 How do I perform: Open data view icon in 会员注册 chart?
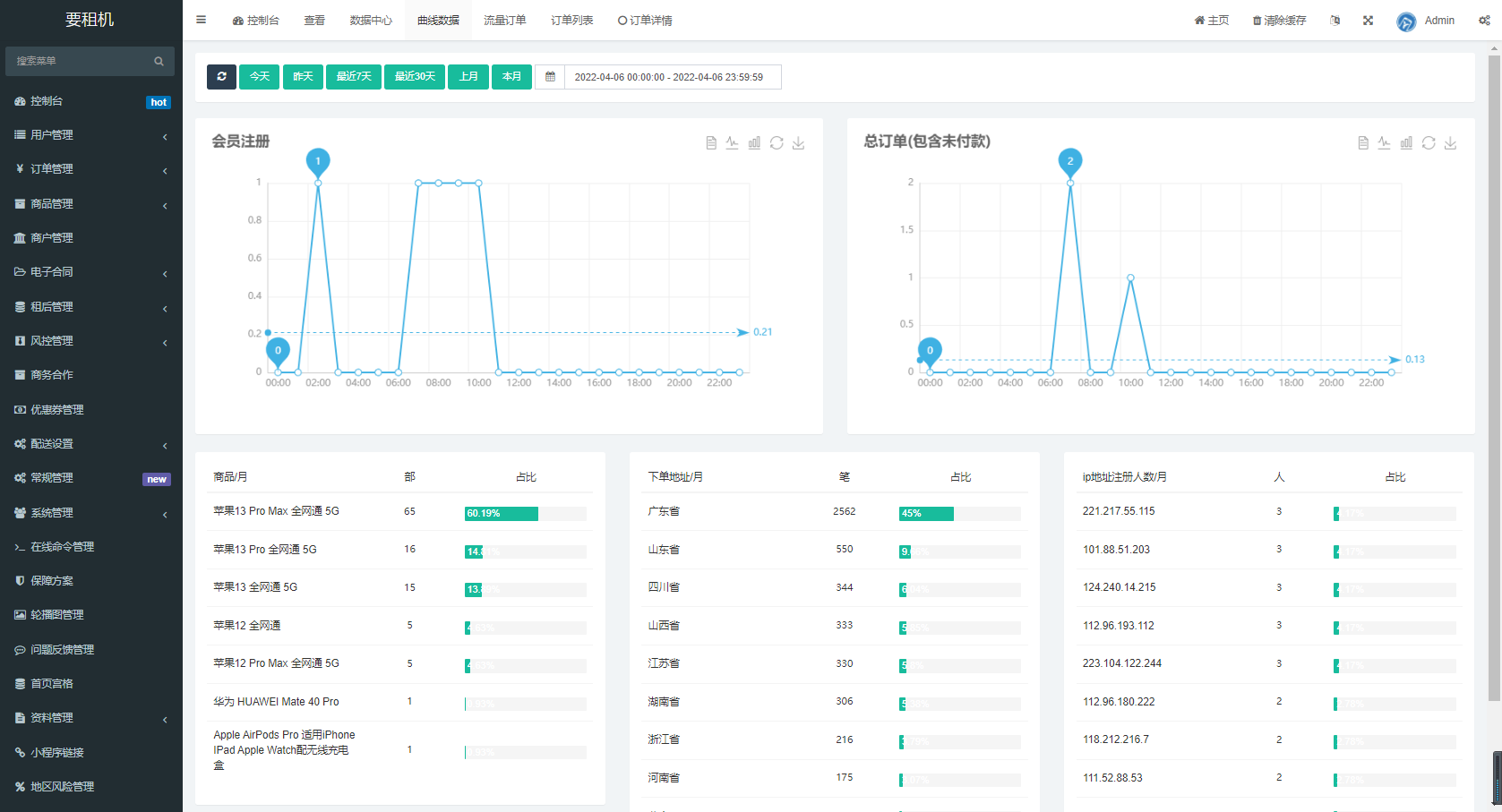[711, 143]
